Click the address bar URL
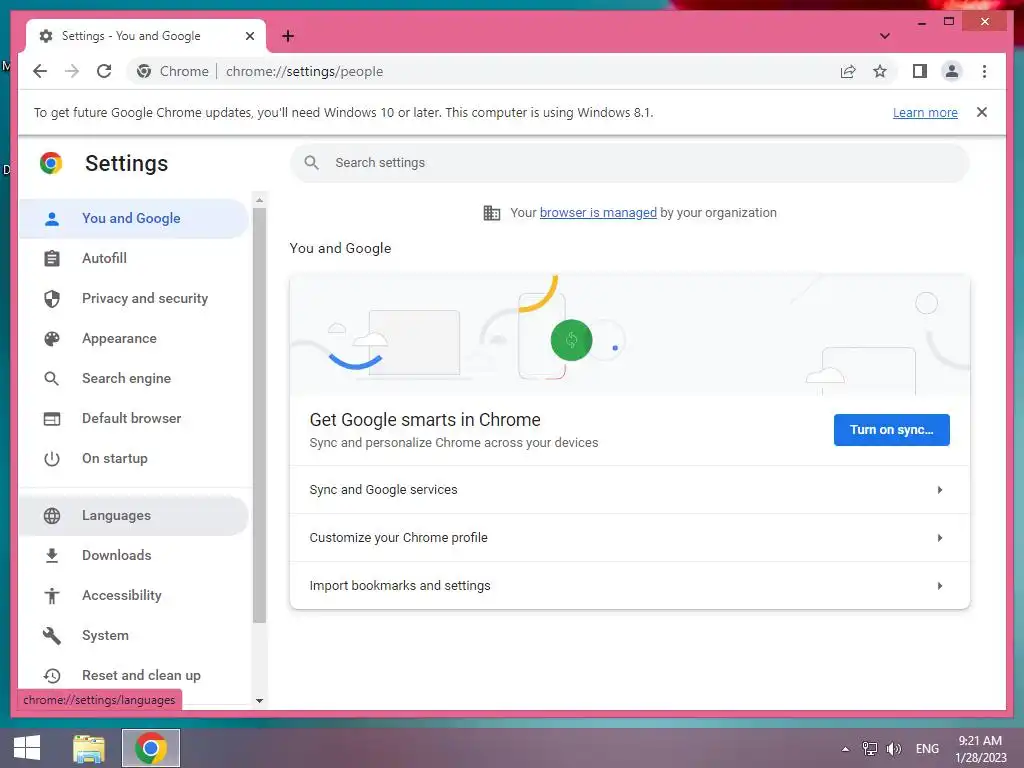 pyautogui.click(x=304, y=71)
